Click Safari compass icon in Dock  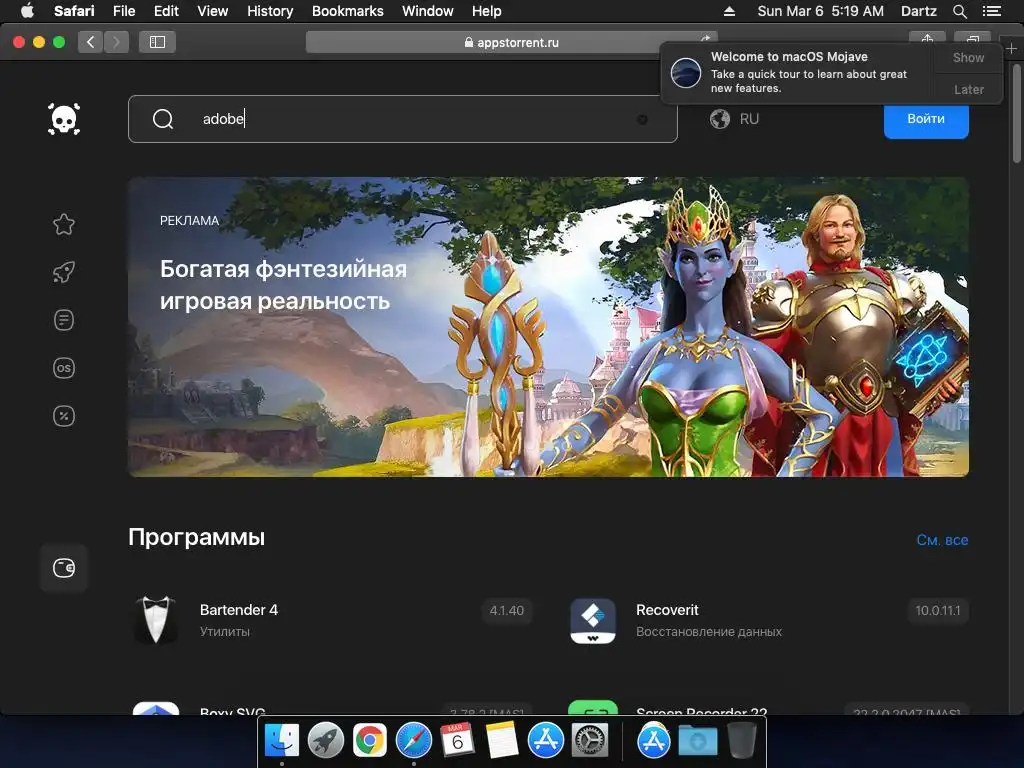(x=414, y=740)
